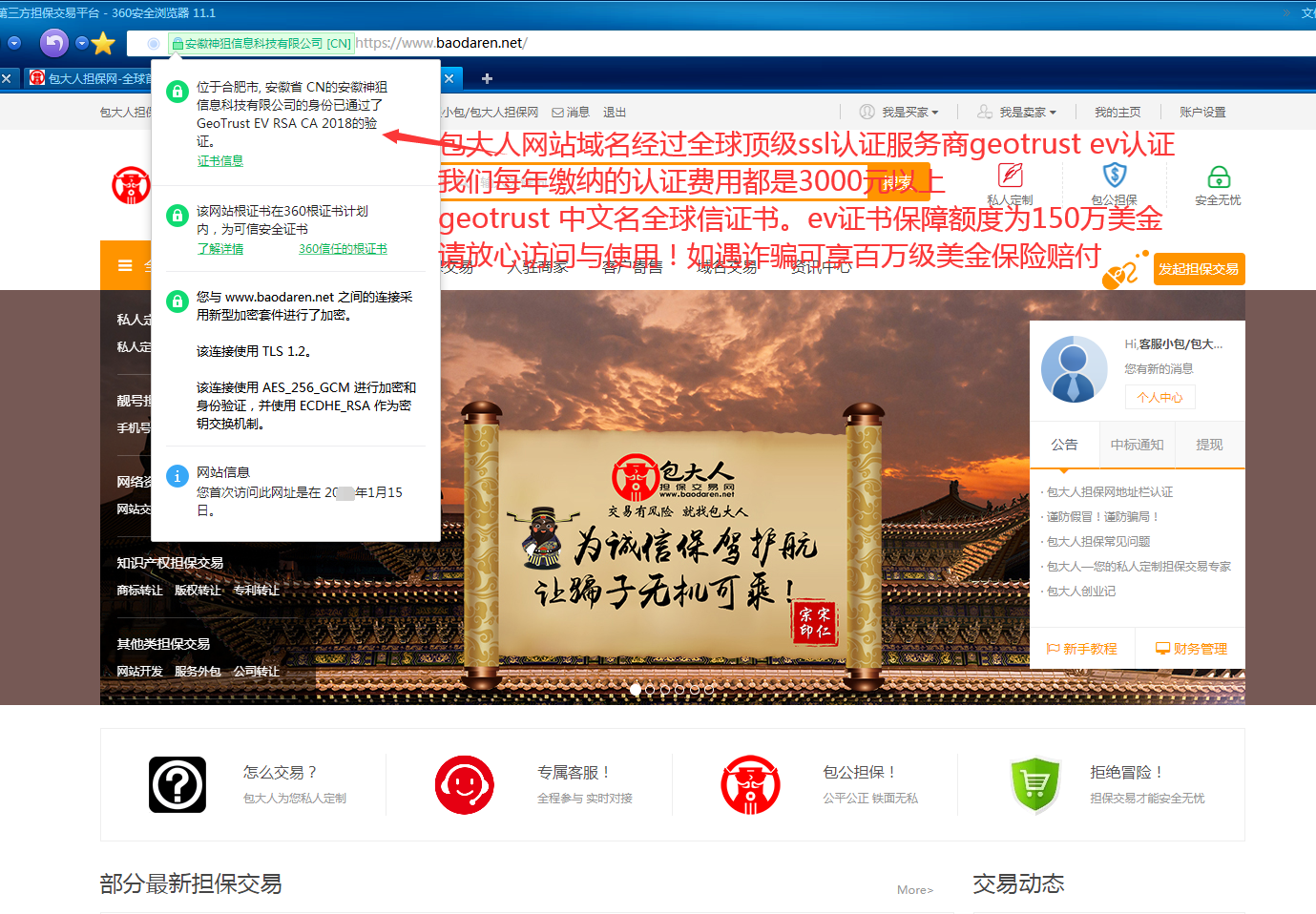This screenshot has height=914, width=1316.
Task: Click the user avatar picture
Action: coord(1074,368)
